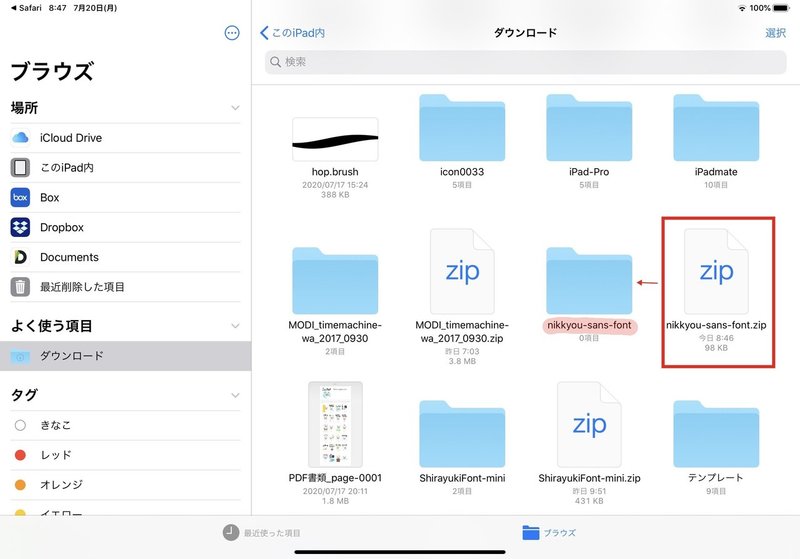Select ダウンロード favorite in the sidebar
This screenshot has width=800, height=559.
click(125, 356)
